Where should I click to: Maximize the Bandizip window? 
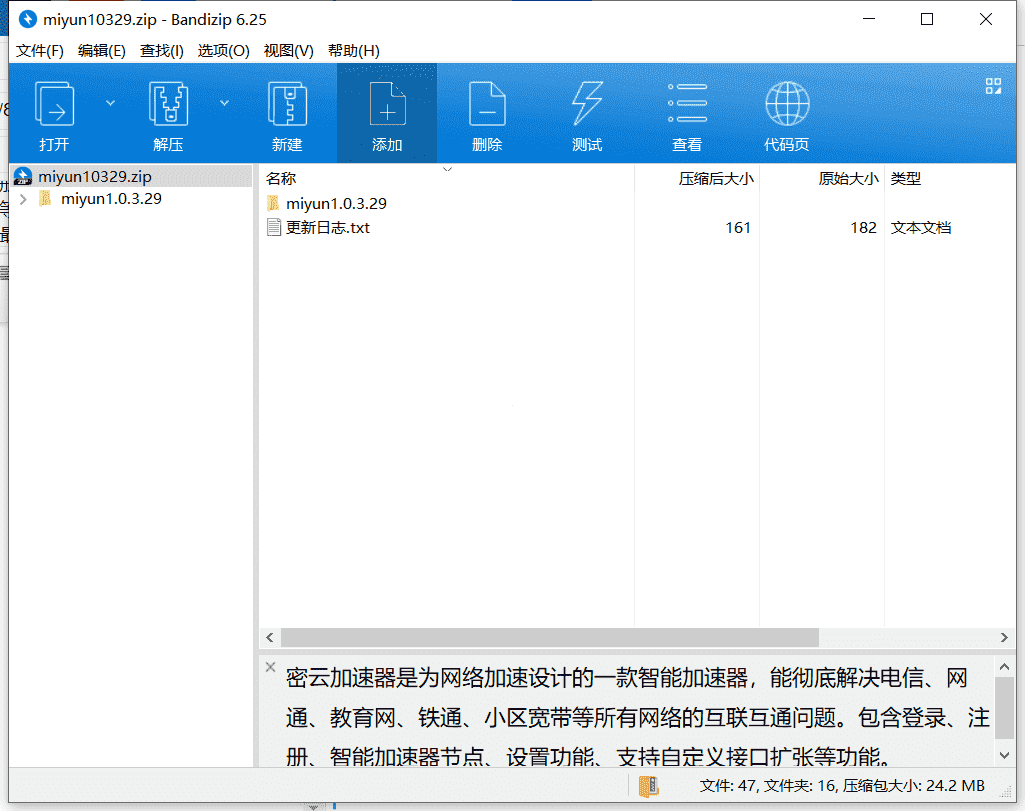click(x=926, y=19)
